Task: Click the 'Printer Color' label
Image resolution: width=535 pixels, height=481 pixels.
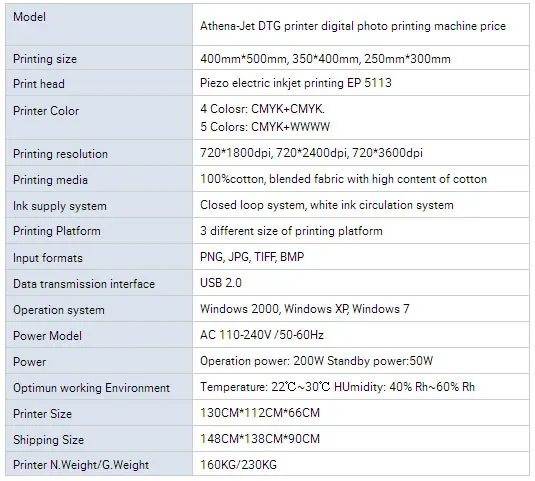Action: 46,111
